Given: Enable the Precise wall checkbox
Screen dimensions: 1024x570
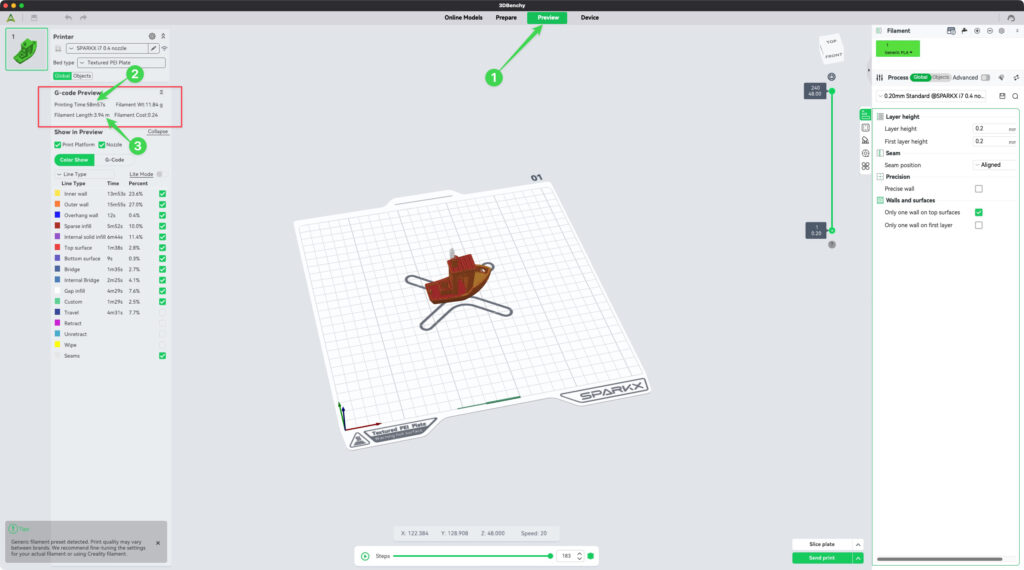Looking at the screenshot, I should pyautogui.click(x=978, y=188).
